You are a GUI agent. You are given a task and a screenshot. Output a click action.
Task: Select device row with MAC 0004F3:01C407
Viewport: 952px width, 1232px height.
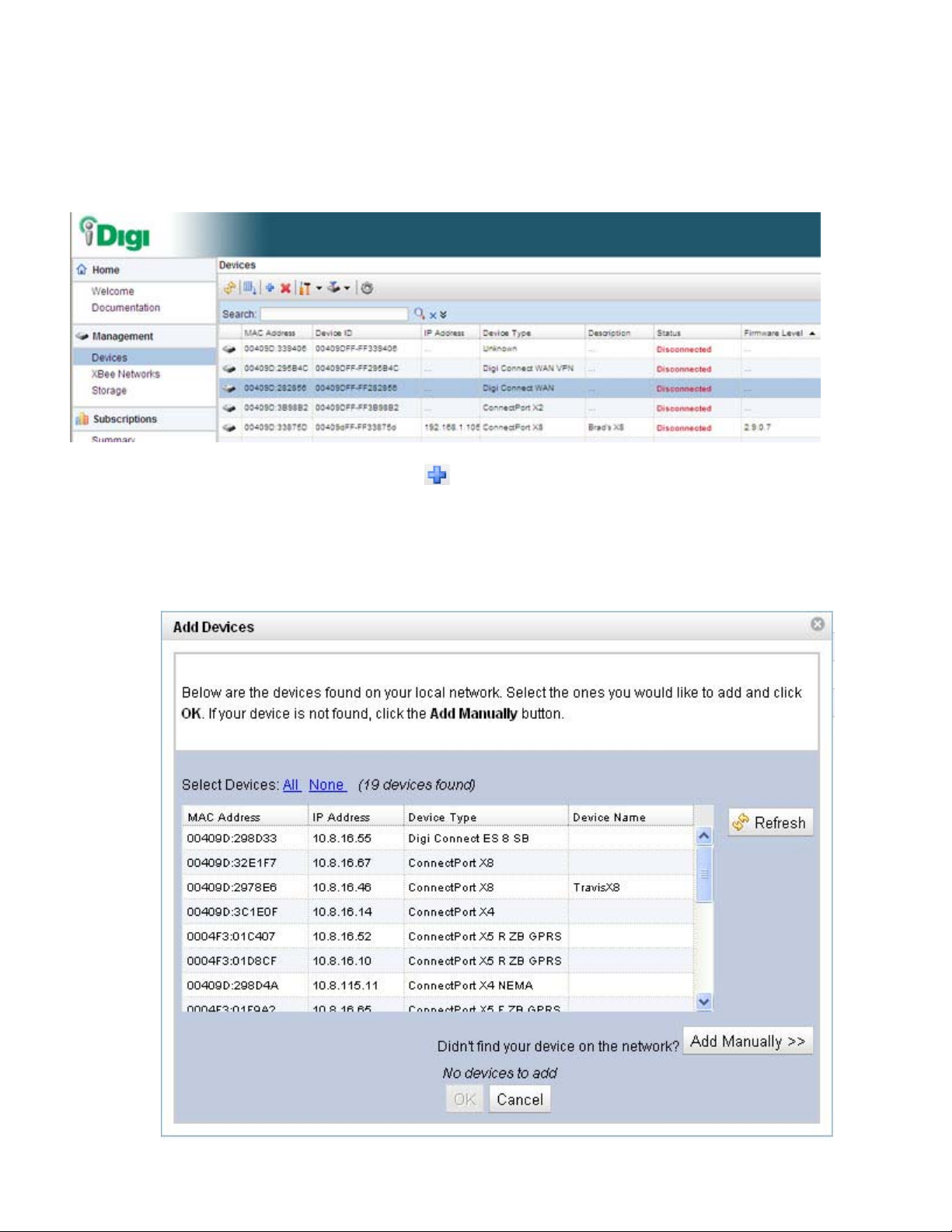(438, 936)
